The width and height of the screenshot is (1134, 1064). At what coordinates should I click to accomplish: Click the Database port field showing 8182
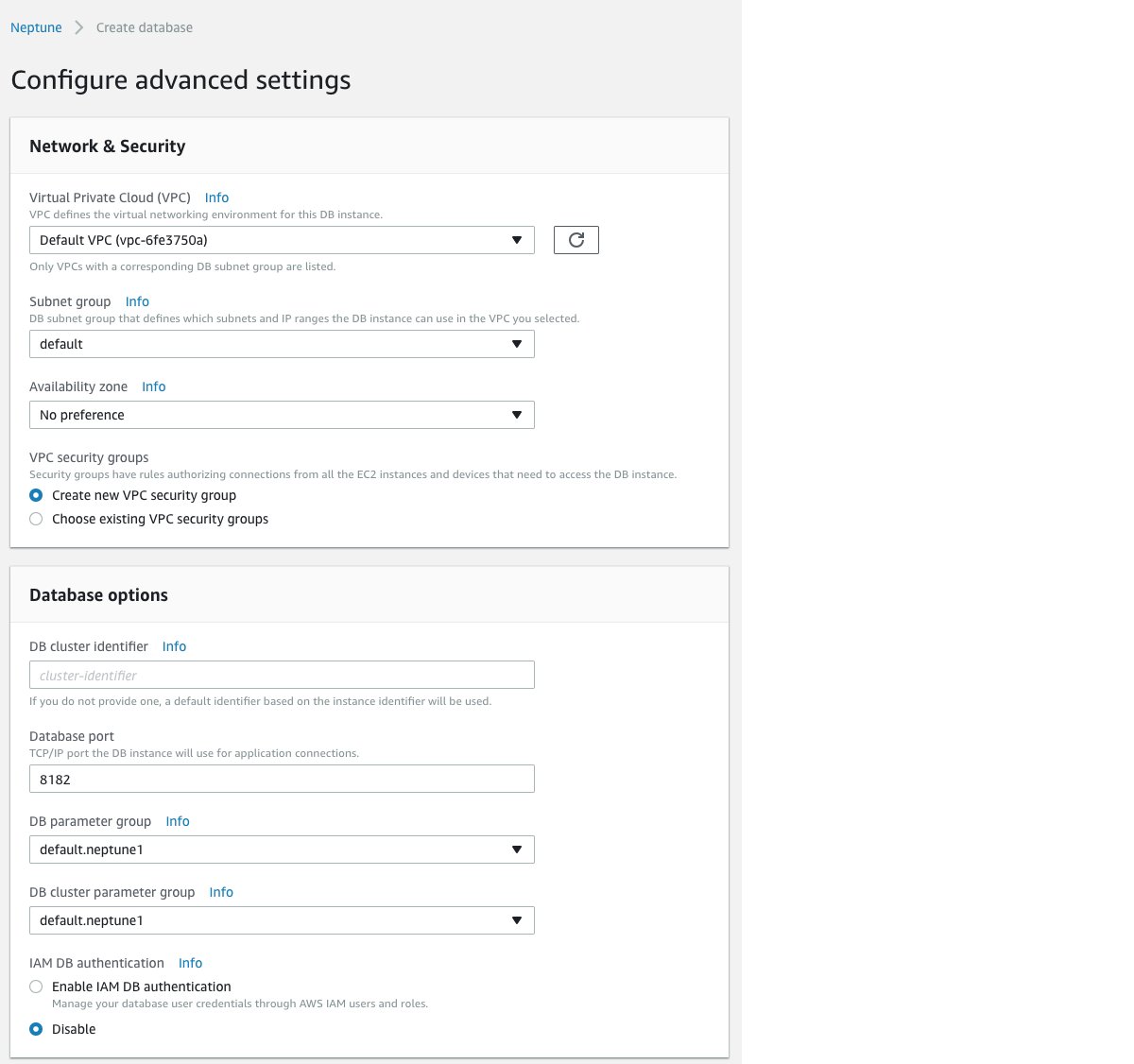pyautogui.click(x=282, y=778)
